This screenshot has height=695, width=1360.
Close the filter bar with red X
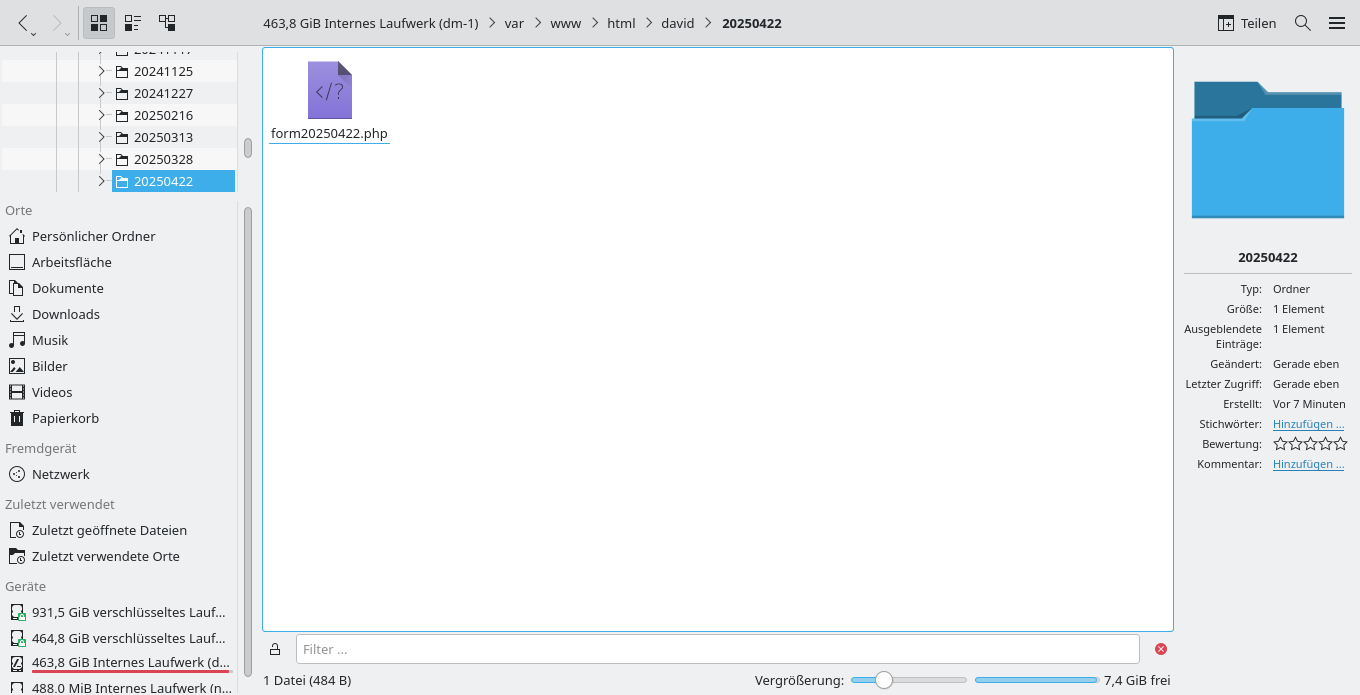tap(1161, 649)
